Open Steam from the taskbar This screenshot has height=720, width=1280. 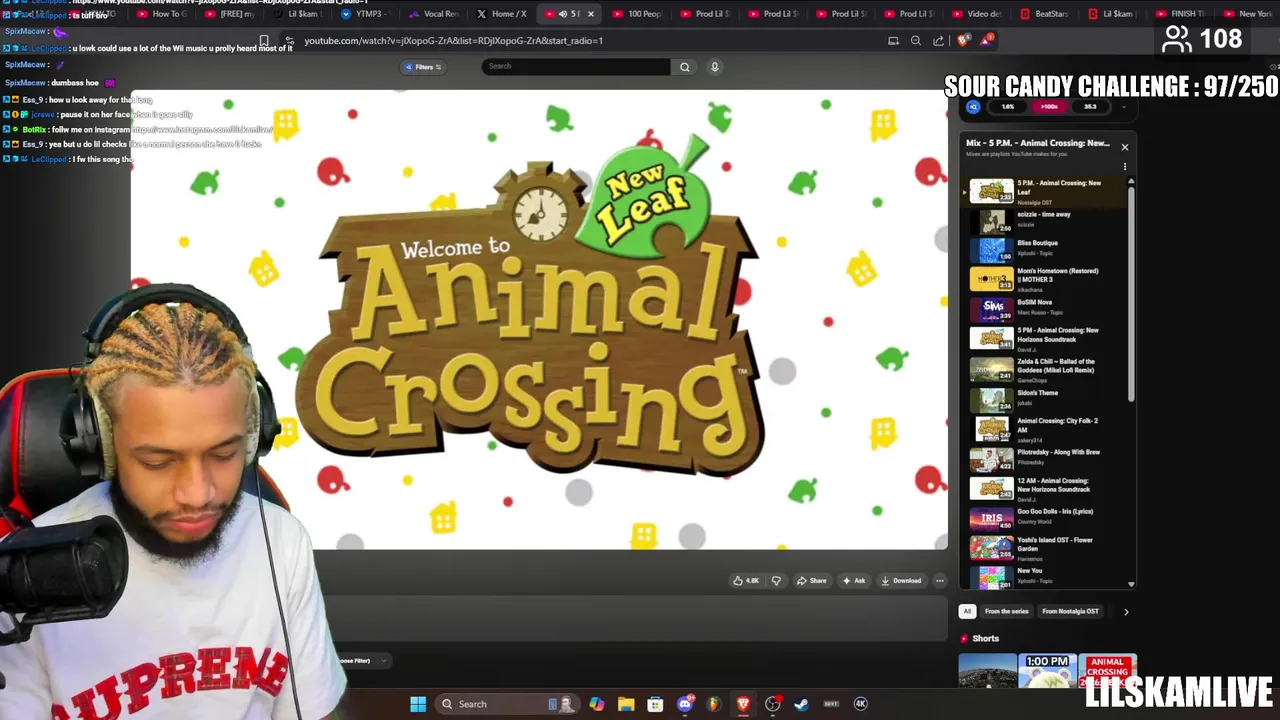tap(801, 704)
